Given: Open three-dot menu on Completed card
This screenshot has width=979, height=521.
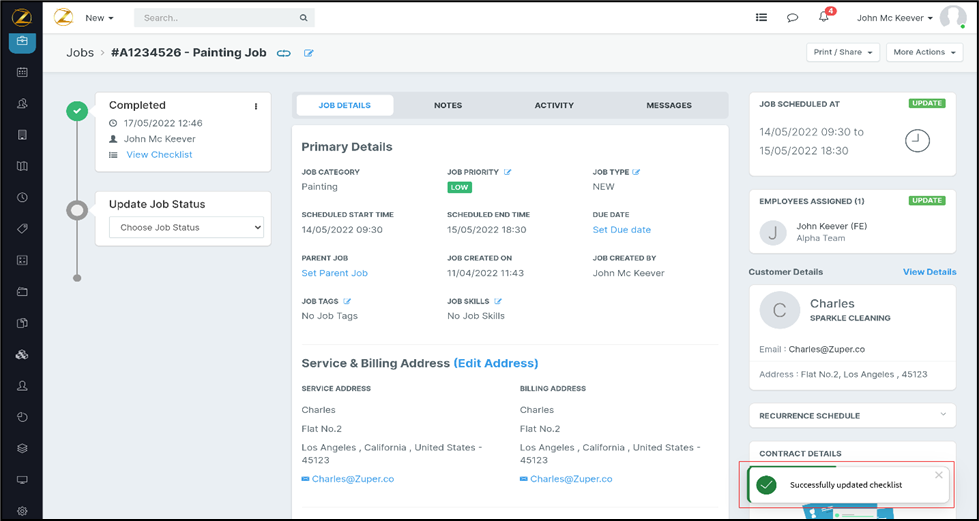Looking at the screenshot, I should click(x=256, y=106).
